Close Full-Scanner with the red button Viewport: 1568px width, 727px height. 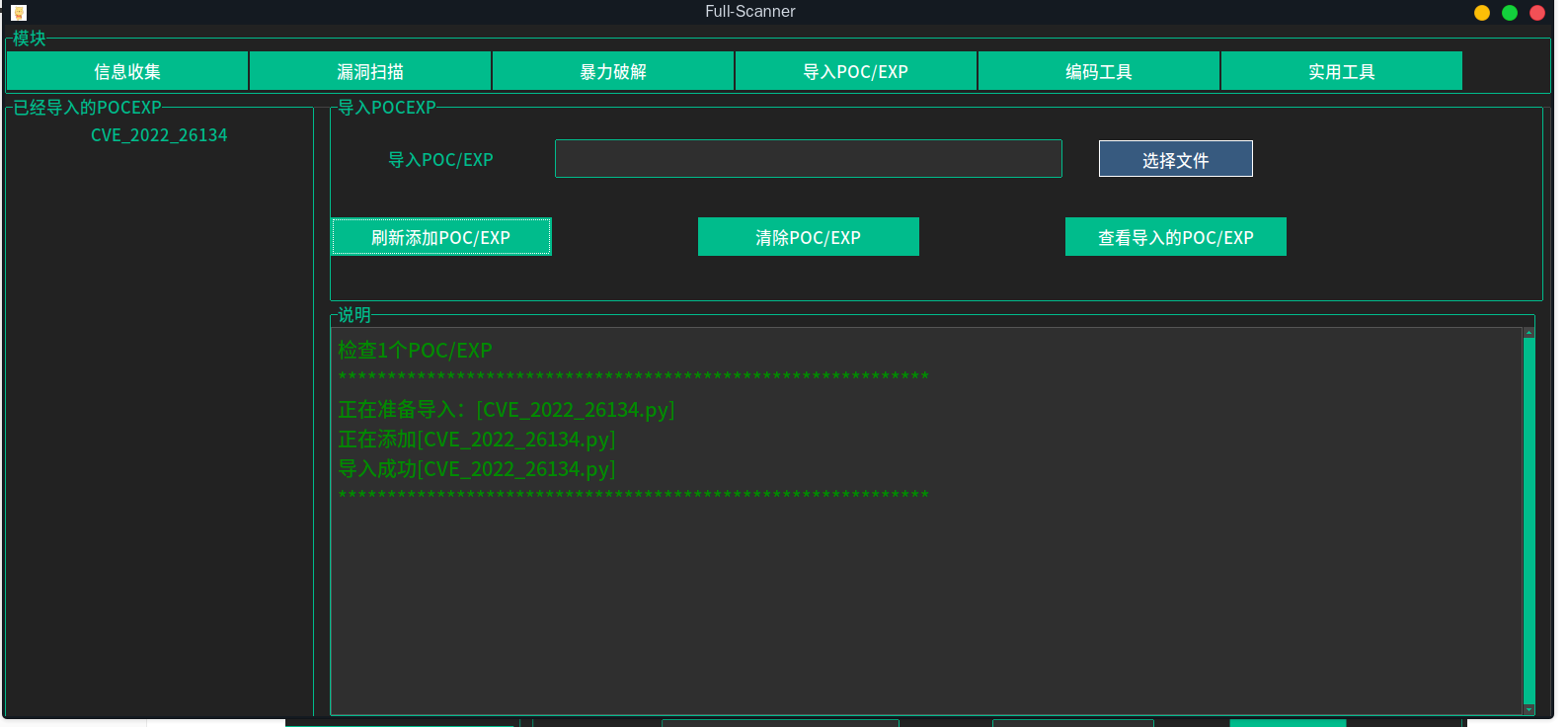(x=1537, y=13)
